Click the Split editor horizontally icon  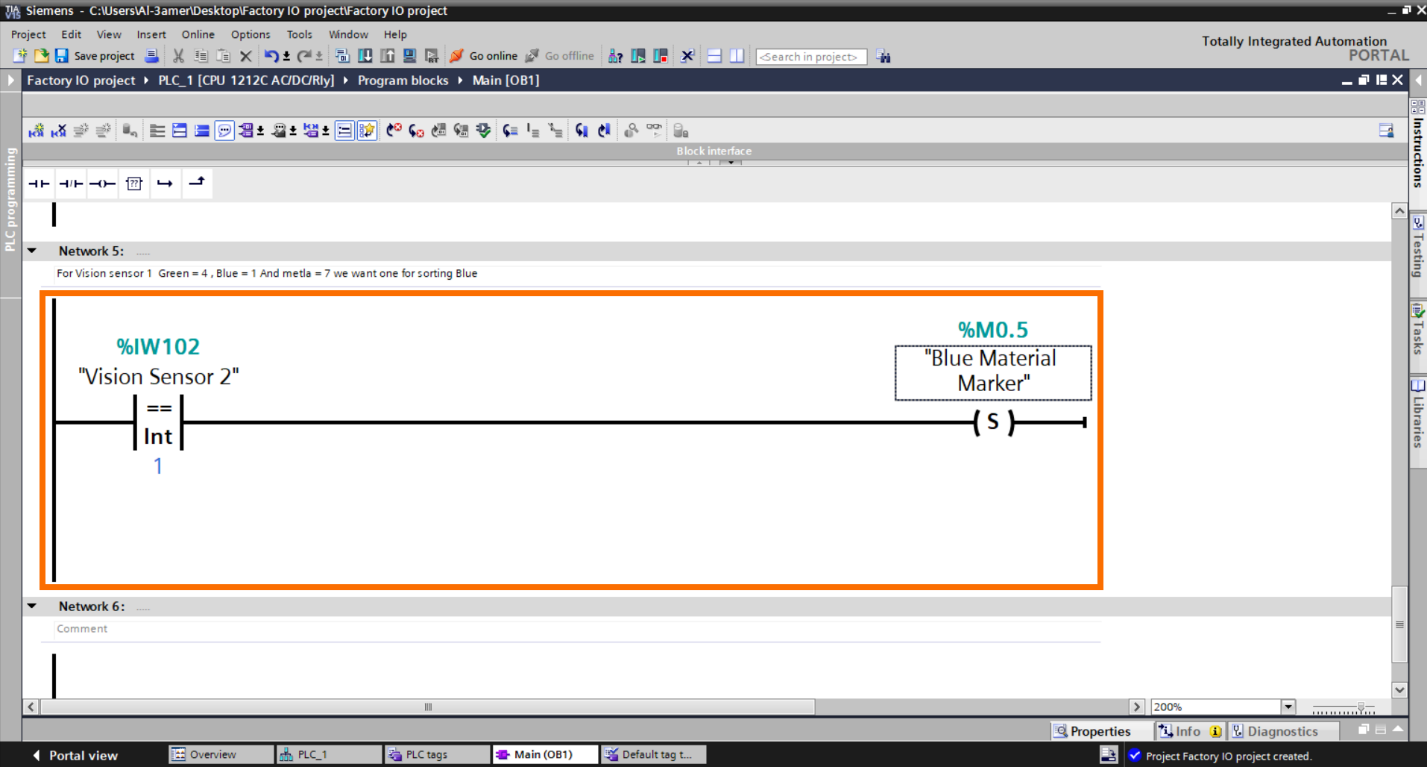(714, 56)
